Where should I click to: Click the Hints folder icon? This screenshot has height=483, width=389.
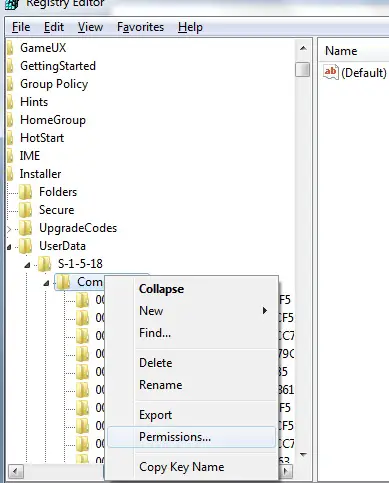tap(10, 102)
